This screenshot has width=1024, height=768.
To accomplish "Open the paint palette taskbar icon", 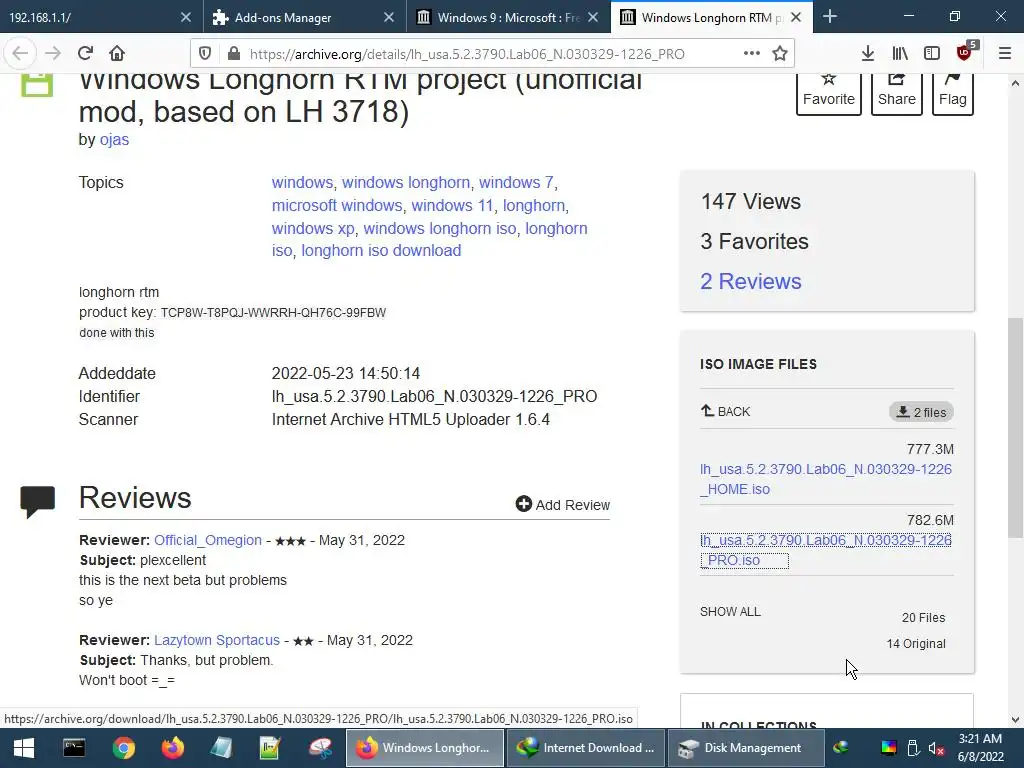I will (x=320, y=748).
